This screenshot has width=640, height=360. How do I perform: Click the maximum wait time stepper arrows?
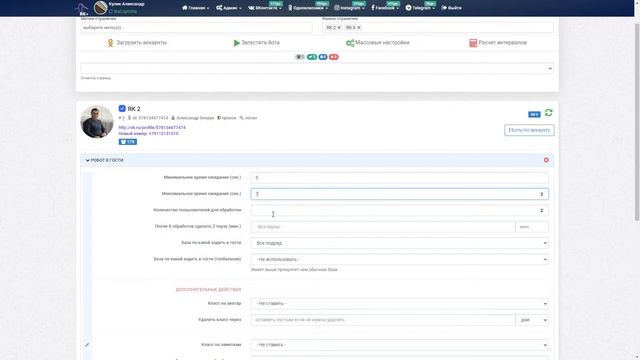pos(542,194)
